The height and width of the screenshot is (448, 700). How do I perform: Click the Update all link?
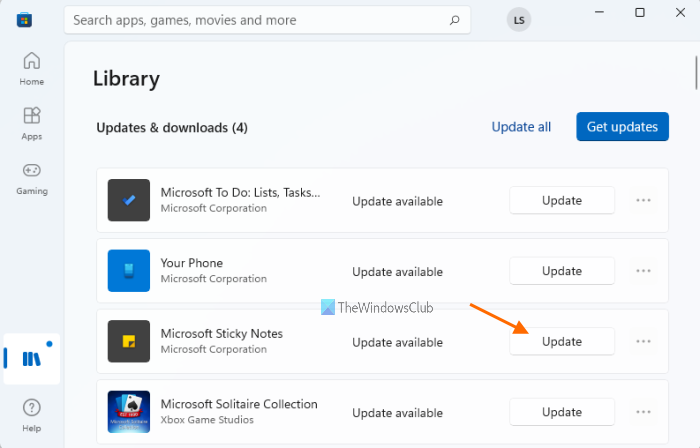(x=521, y=127)
